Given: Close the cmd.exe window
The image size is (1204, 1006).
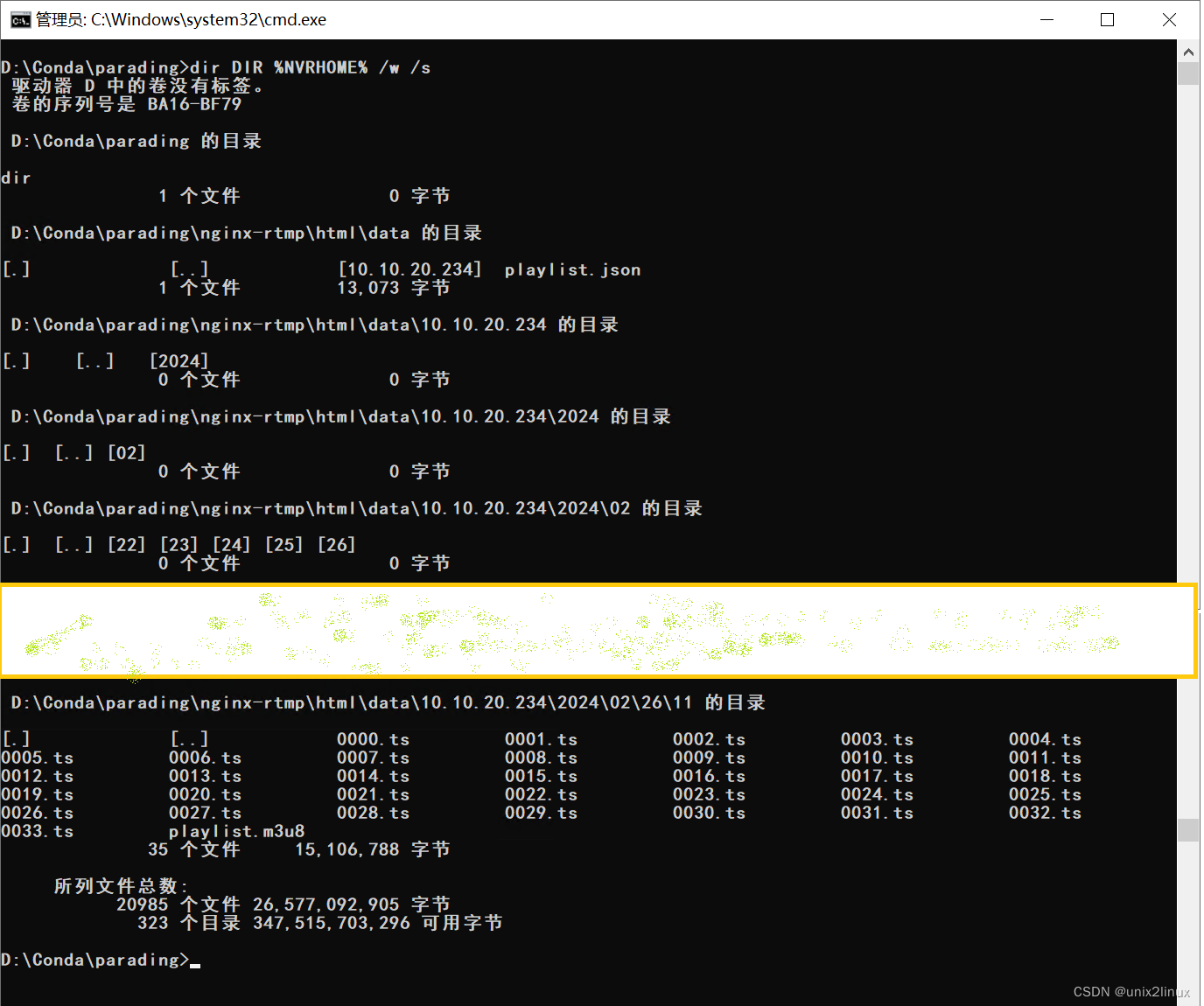Looking at the screenshot, I should tap(1169, 19).
